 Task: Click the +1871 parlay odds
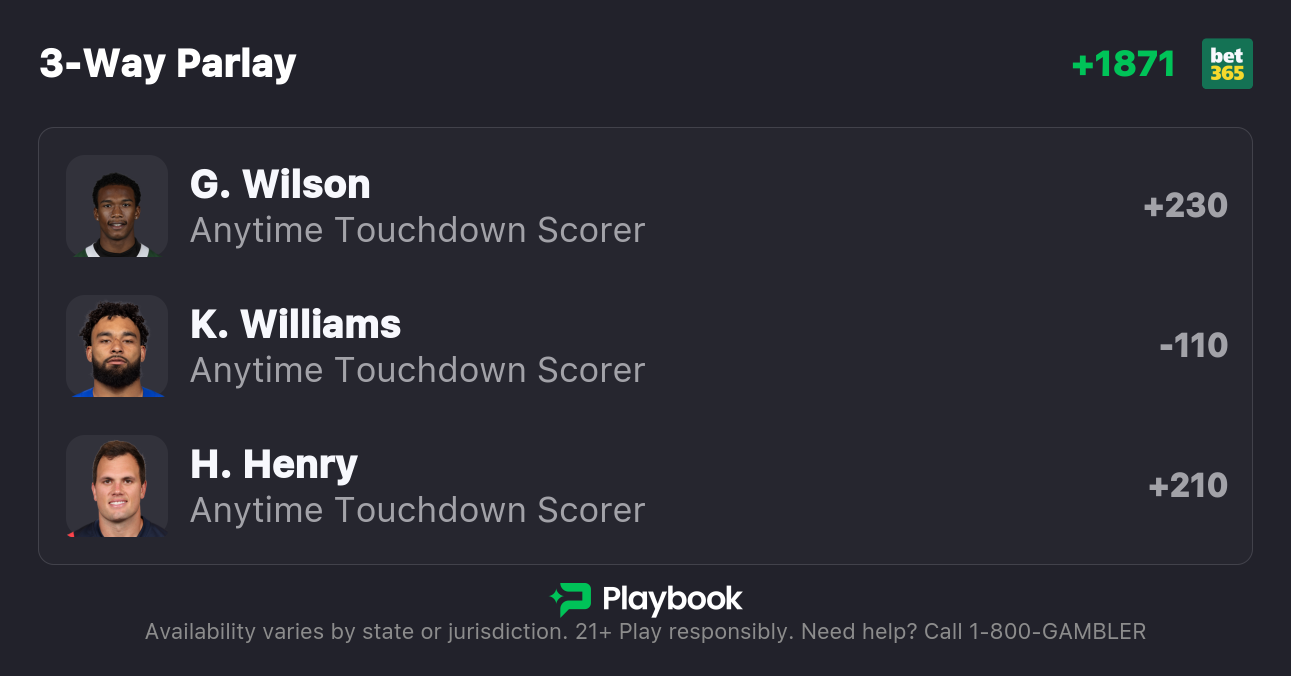[x=1123, y=64]
